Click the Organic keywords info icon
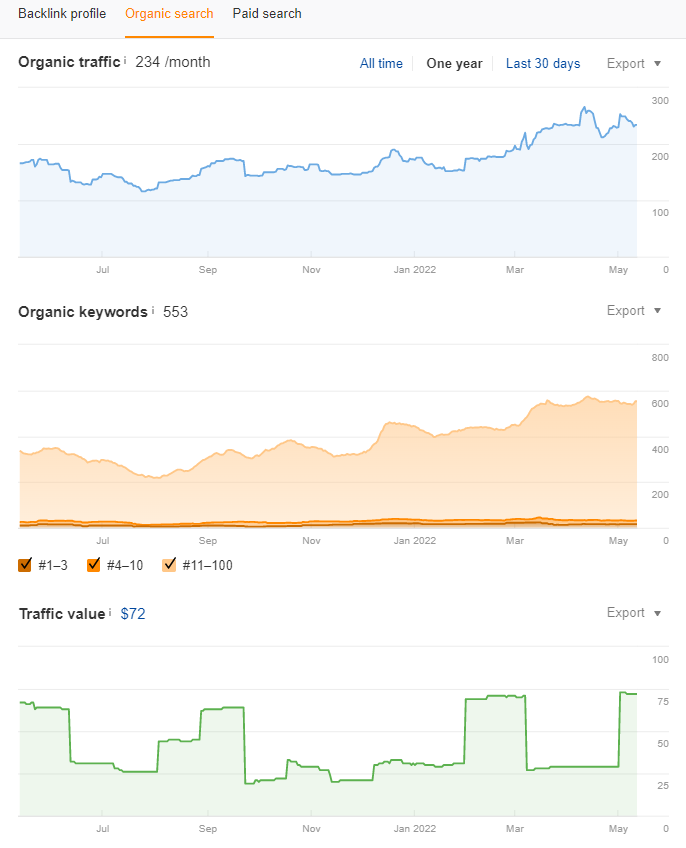This screenshot has height=848, width=686. [152, 311]
